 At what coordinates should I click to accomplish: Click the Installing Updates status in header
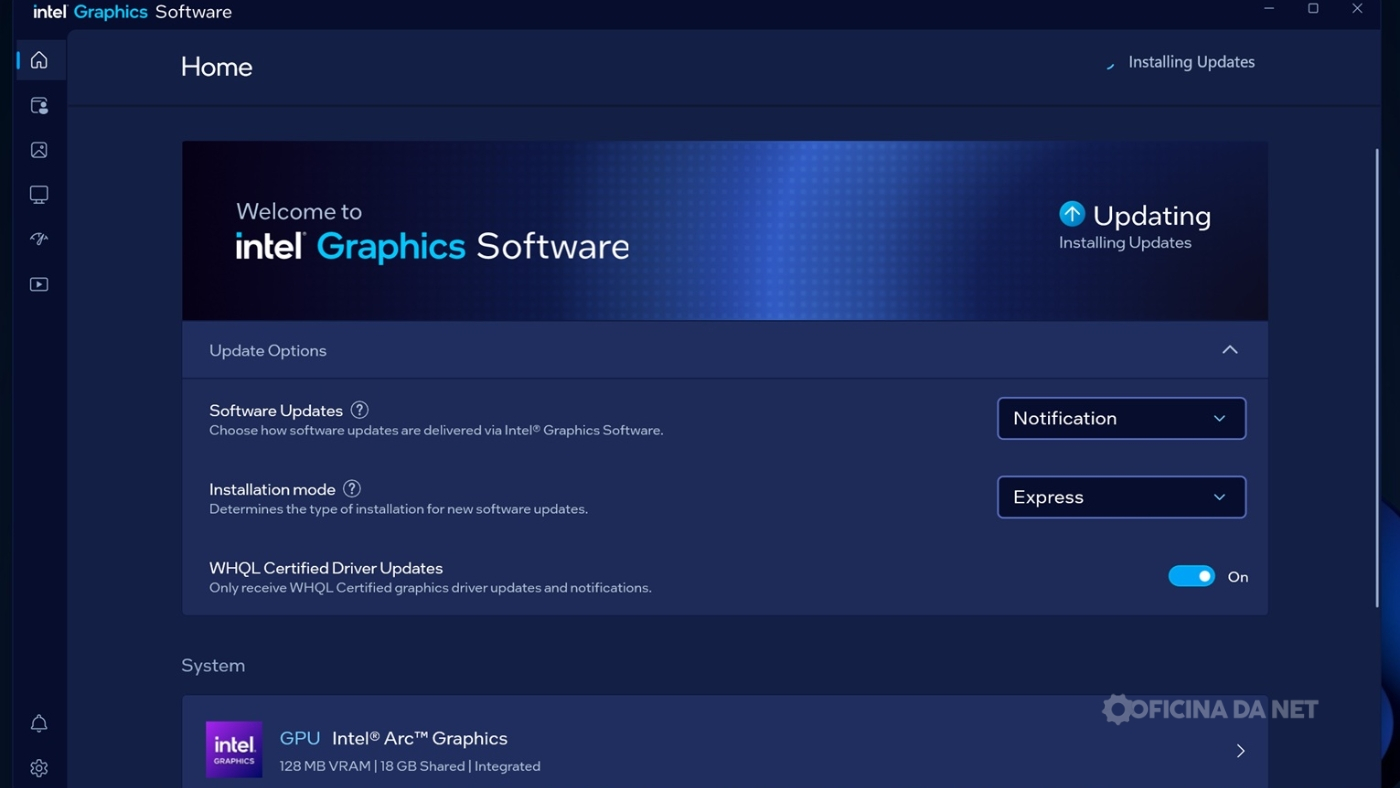[1190, 62]
